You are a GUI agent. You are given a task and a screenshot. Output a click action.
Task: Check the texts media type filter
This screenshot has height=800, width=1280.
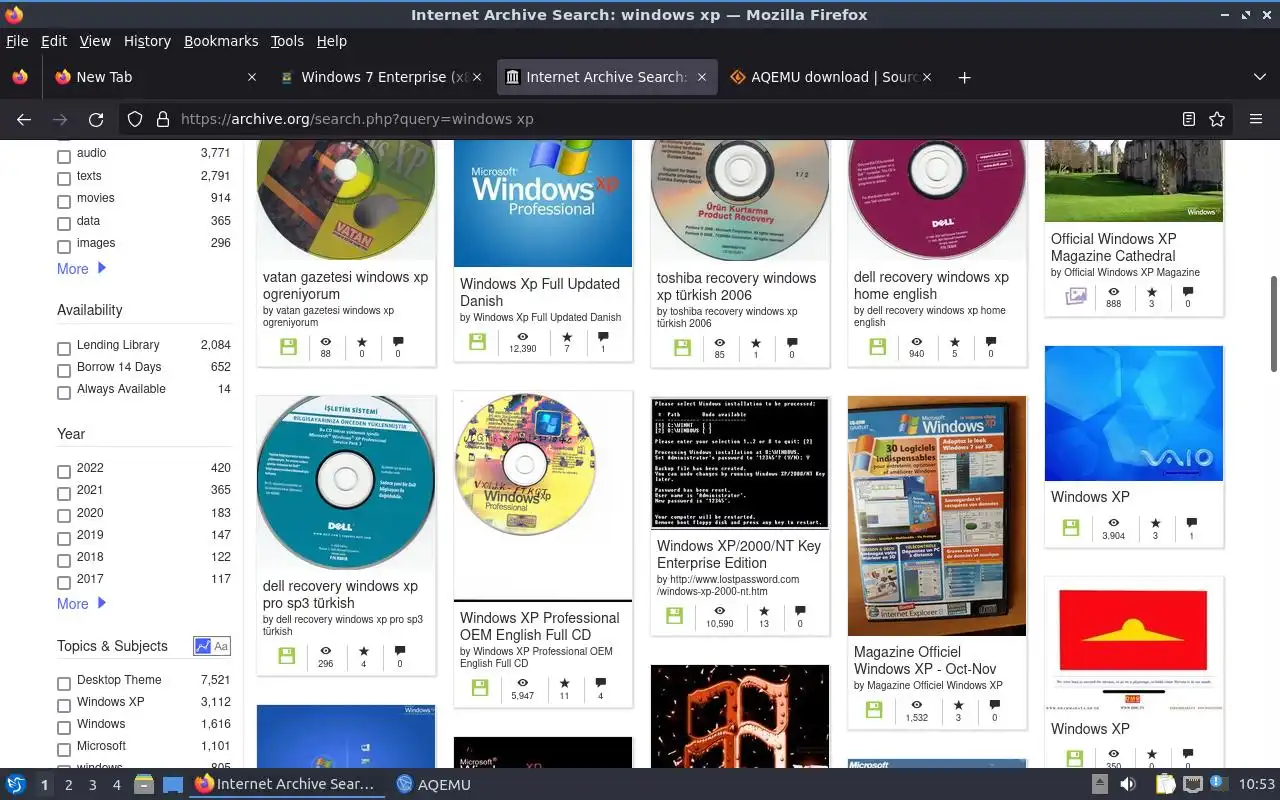(64, 178)
